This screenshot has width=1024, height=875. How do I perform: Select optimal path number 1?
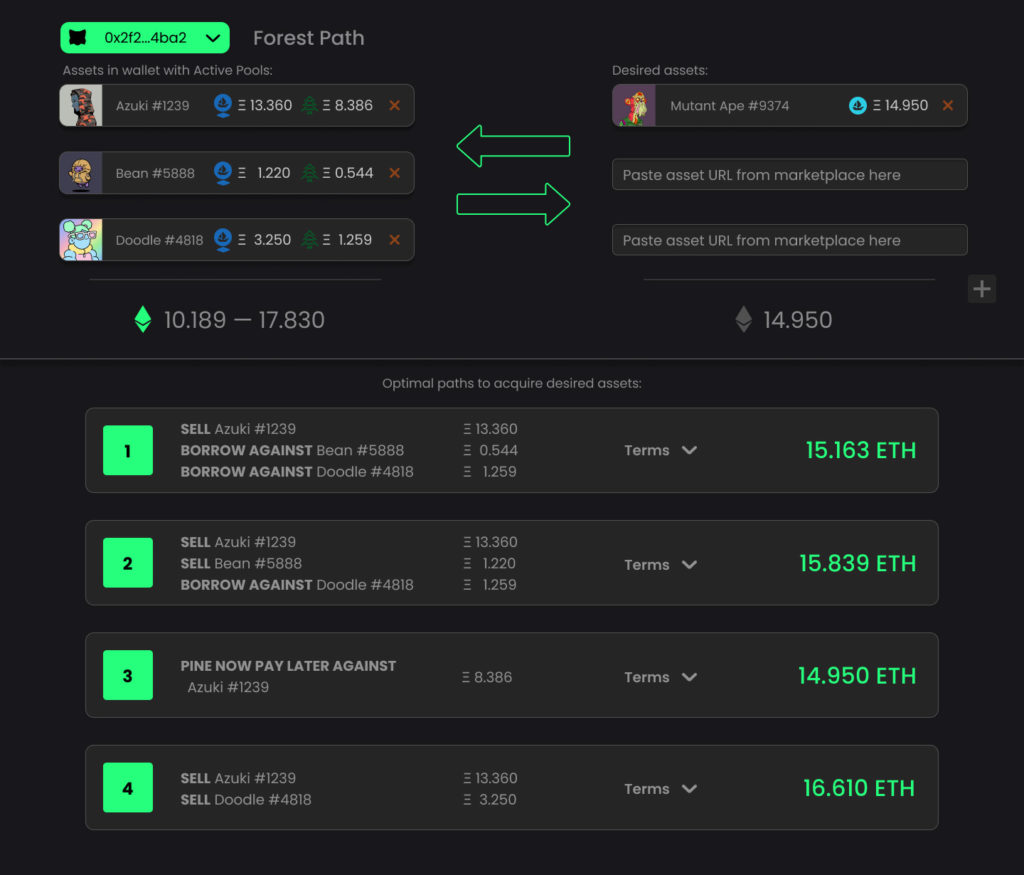[128, 450]
